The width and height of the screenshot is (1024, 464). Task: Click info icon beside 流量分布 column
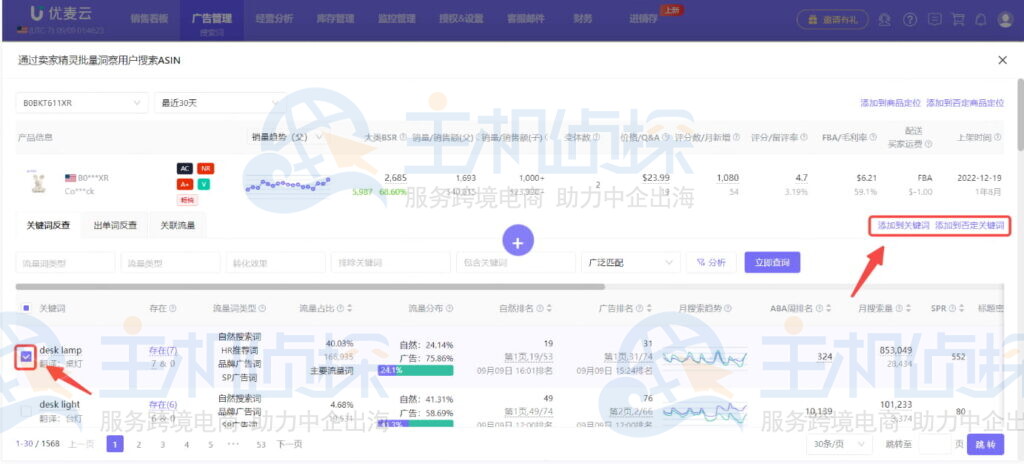coord(449,308)
